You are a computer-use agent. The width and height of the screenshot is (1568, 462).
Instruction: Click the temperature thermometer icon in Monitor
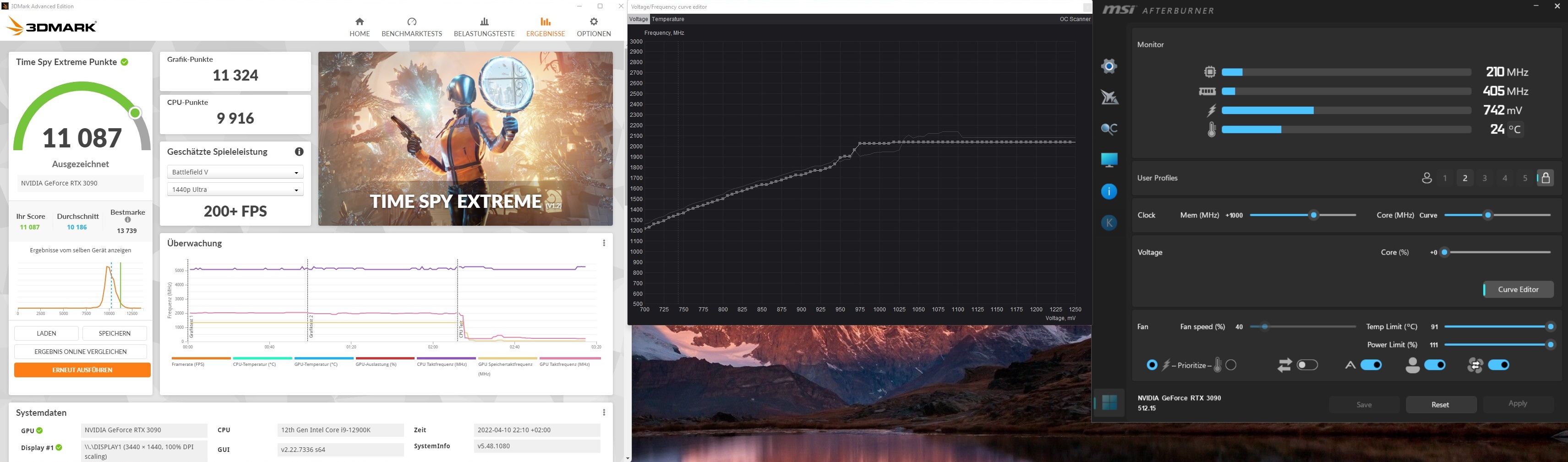pos(1211,130)
